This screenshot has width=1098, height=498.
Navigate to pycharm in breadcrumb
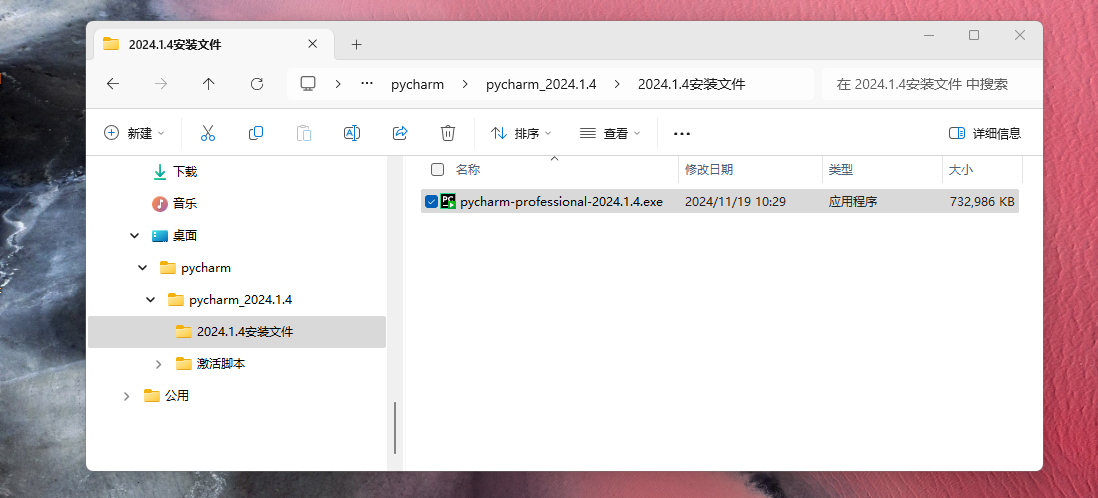[417, 85]
